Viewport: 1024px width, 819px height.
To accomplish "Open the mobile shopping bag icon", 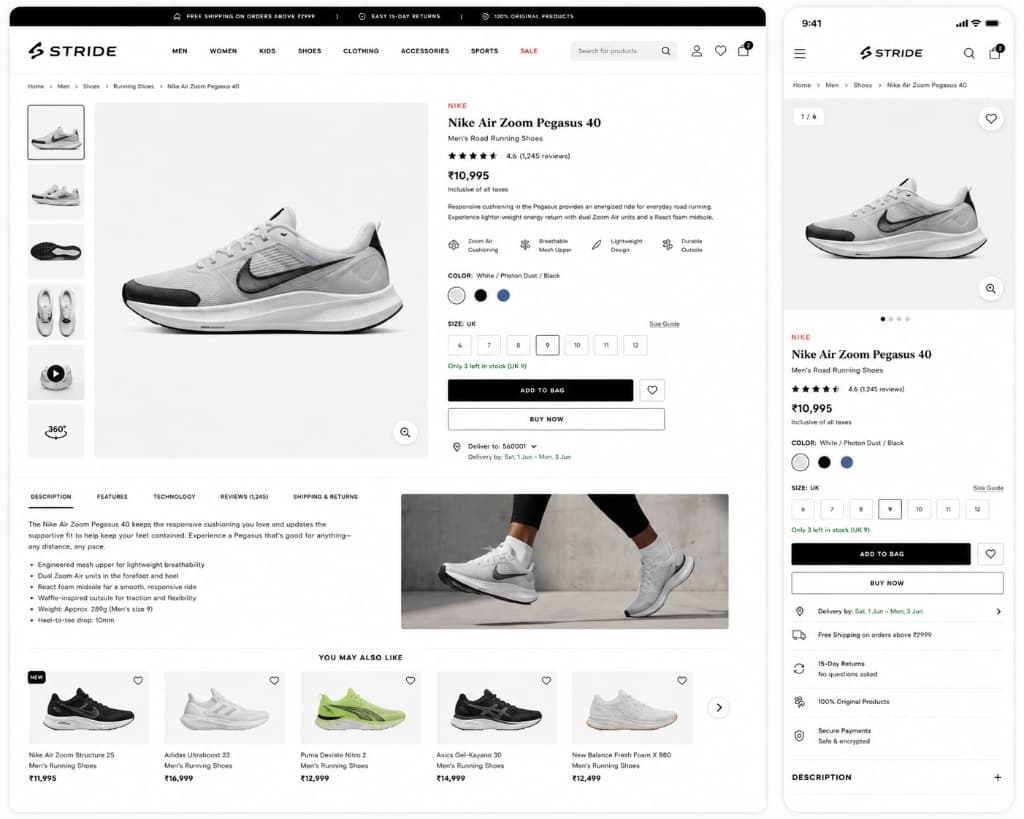I will (995, 52).
